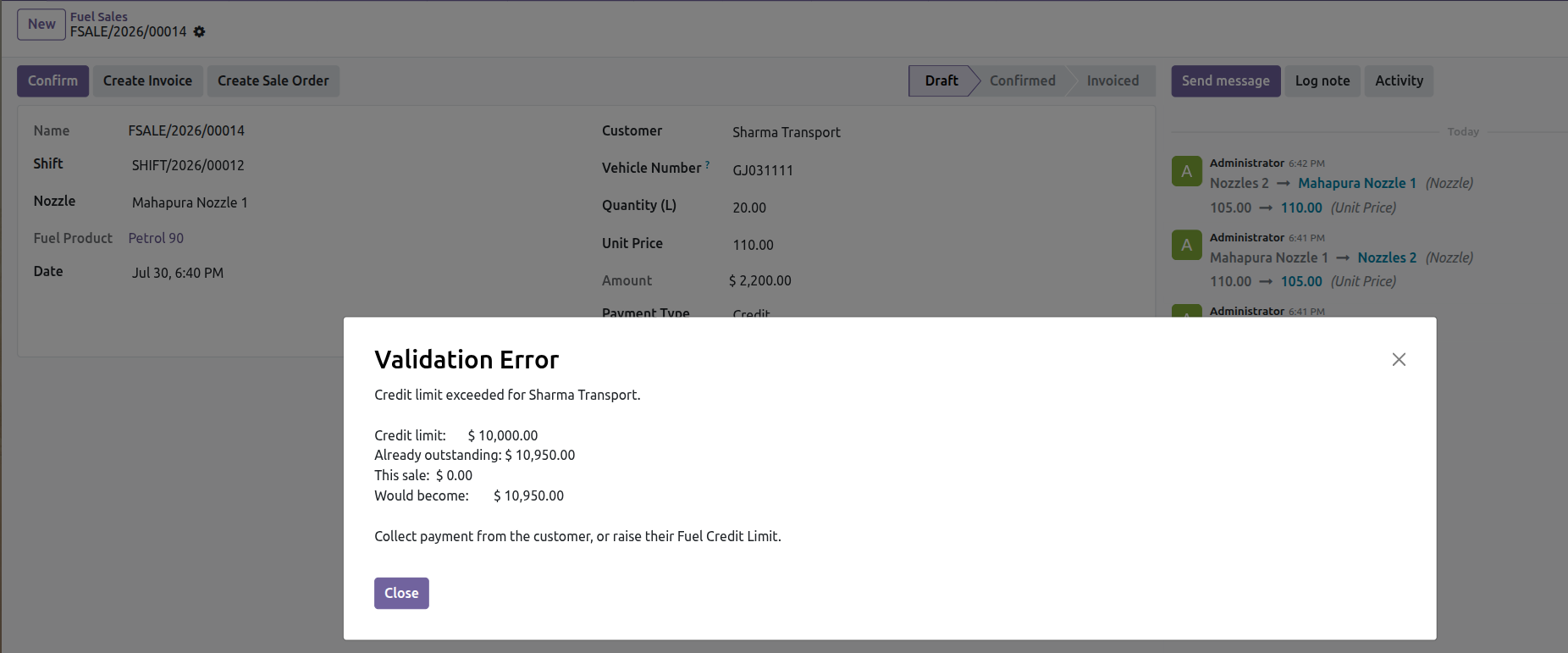
Task: Click Create Sale Order
Action: coord(273,81)
